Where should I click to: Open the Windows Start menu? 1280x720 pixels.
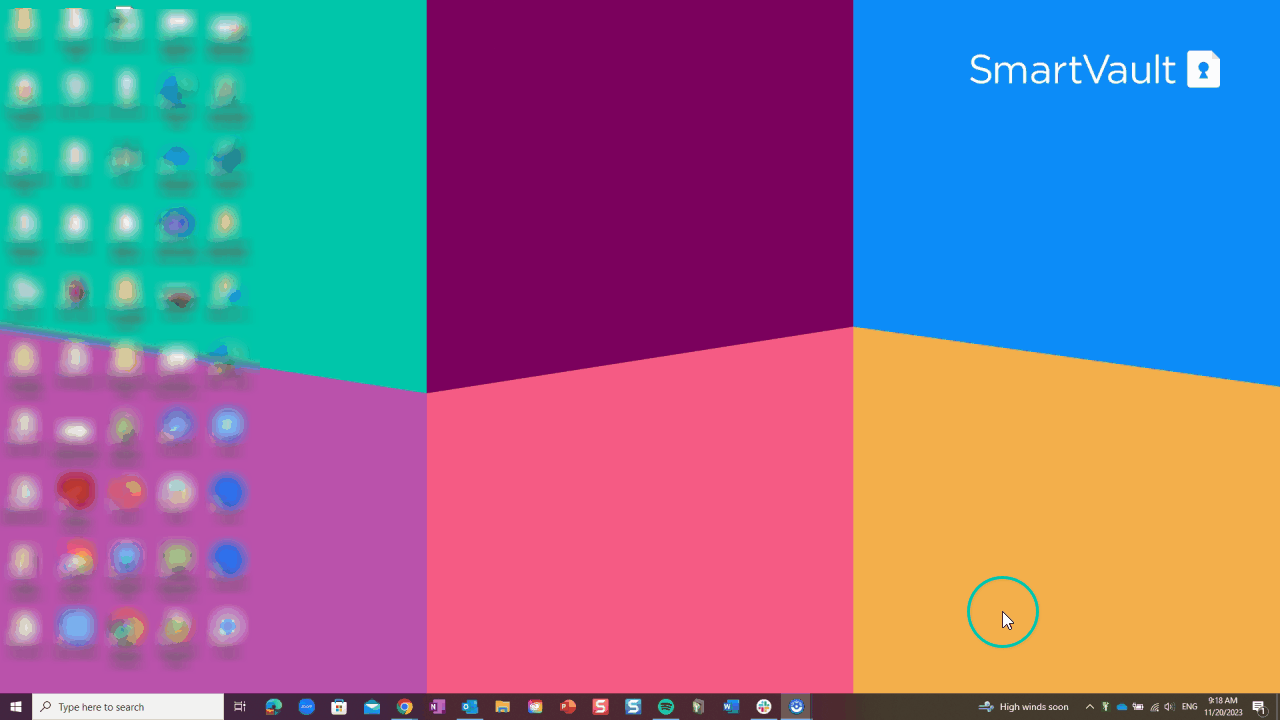16,707
